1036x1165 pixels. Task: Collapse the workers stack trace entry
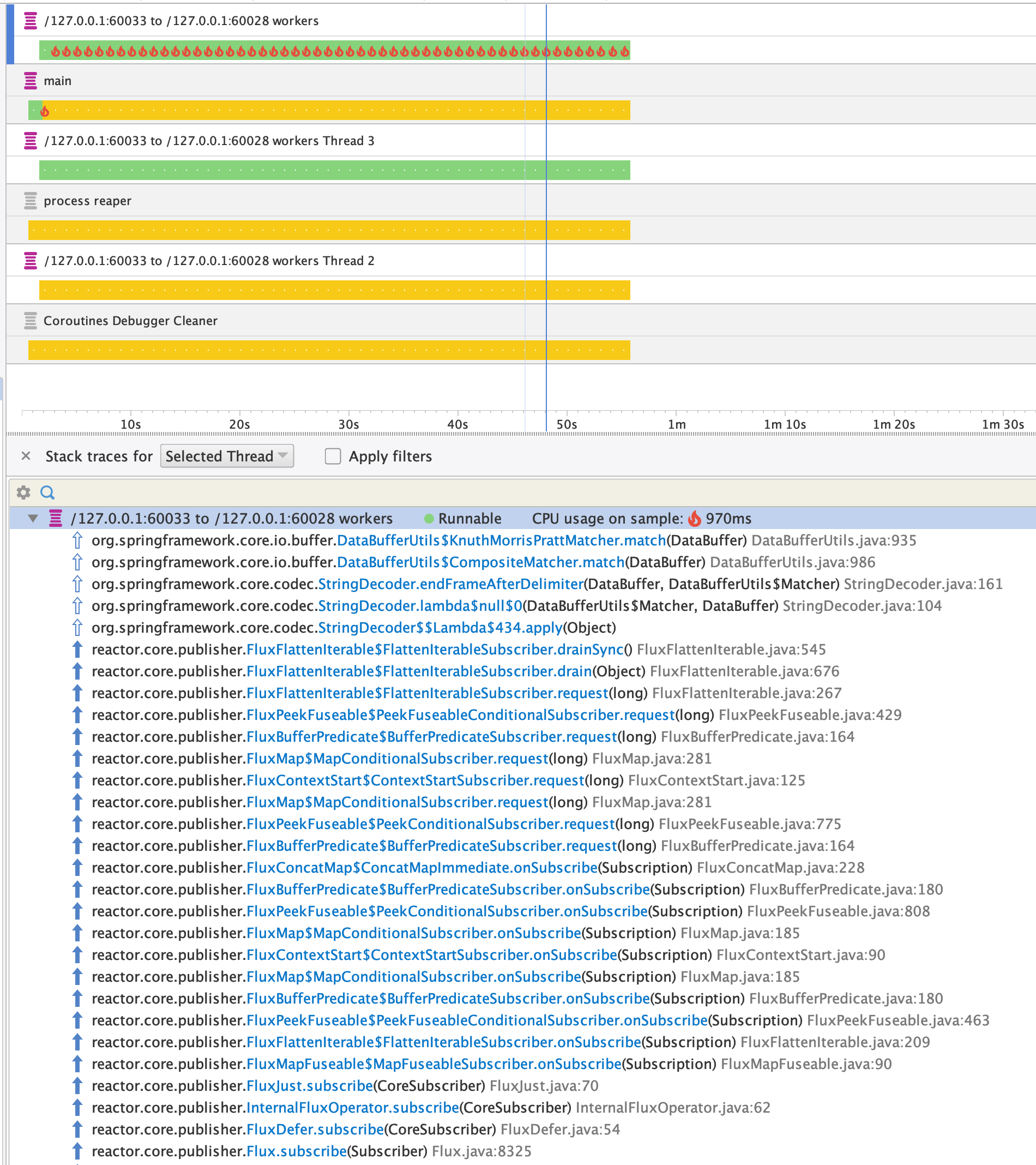tap(33, 519)
